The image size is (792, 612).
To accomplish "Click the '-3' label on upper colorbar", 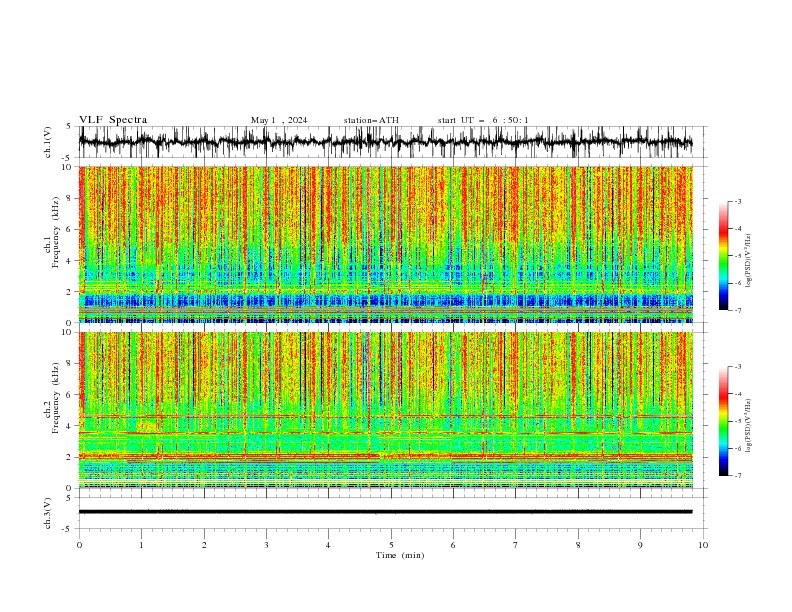I will click(x=737, y=201).
